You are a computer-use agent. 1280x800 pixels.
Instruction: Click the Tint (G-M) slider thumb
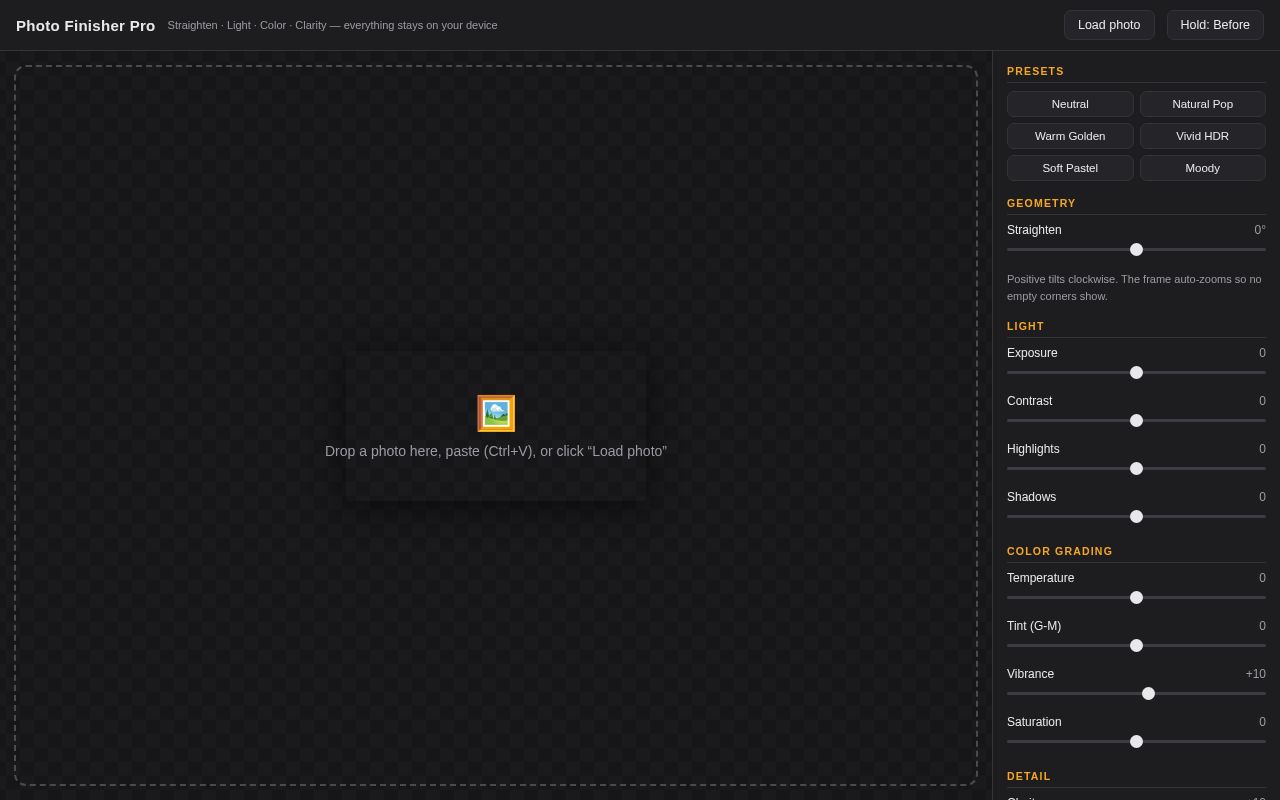[x=1136, y=645]
